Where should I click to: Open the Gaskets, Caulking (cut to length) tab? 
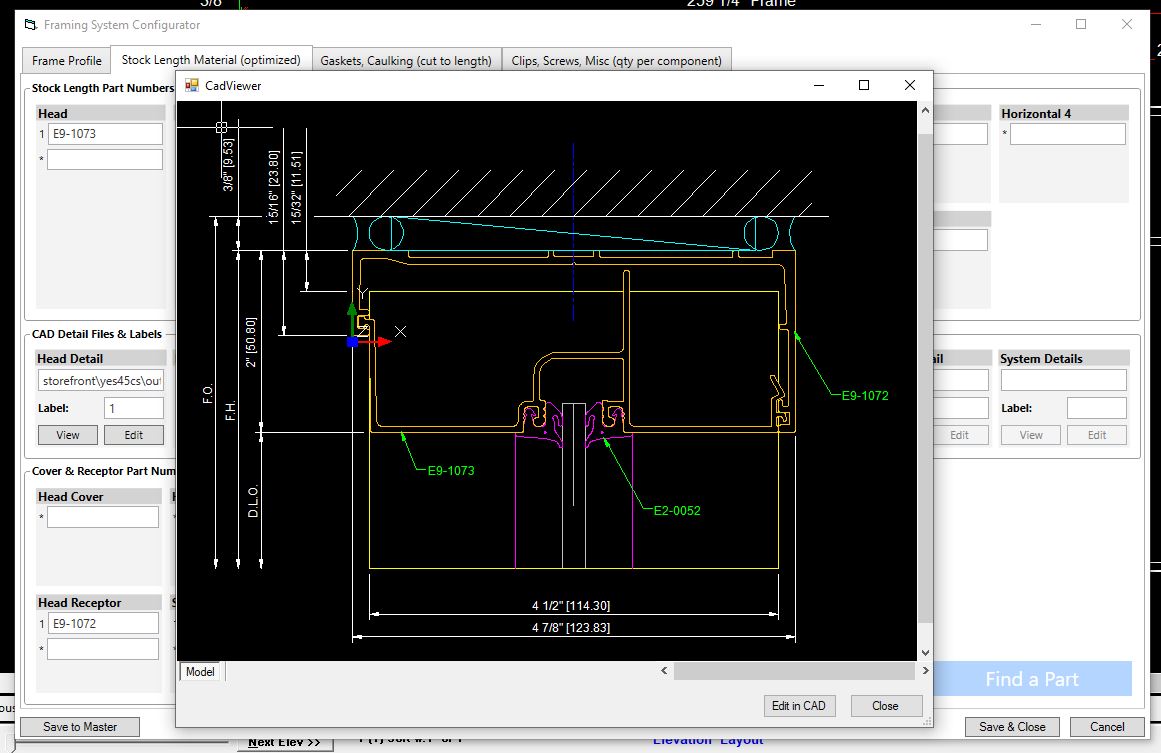(406, 61)
